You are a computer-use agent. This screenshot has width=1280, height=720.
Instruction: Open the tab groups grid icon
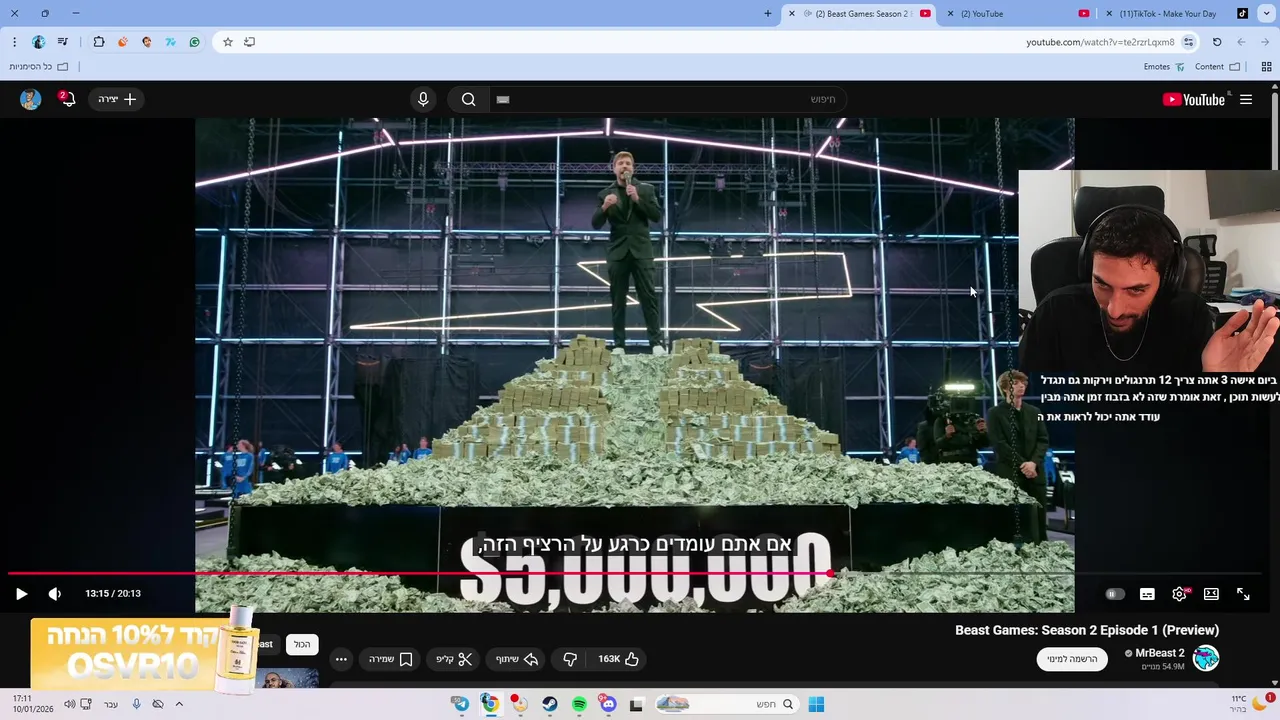pyautogui.click(x=1266, y=67)
